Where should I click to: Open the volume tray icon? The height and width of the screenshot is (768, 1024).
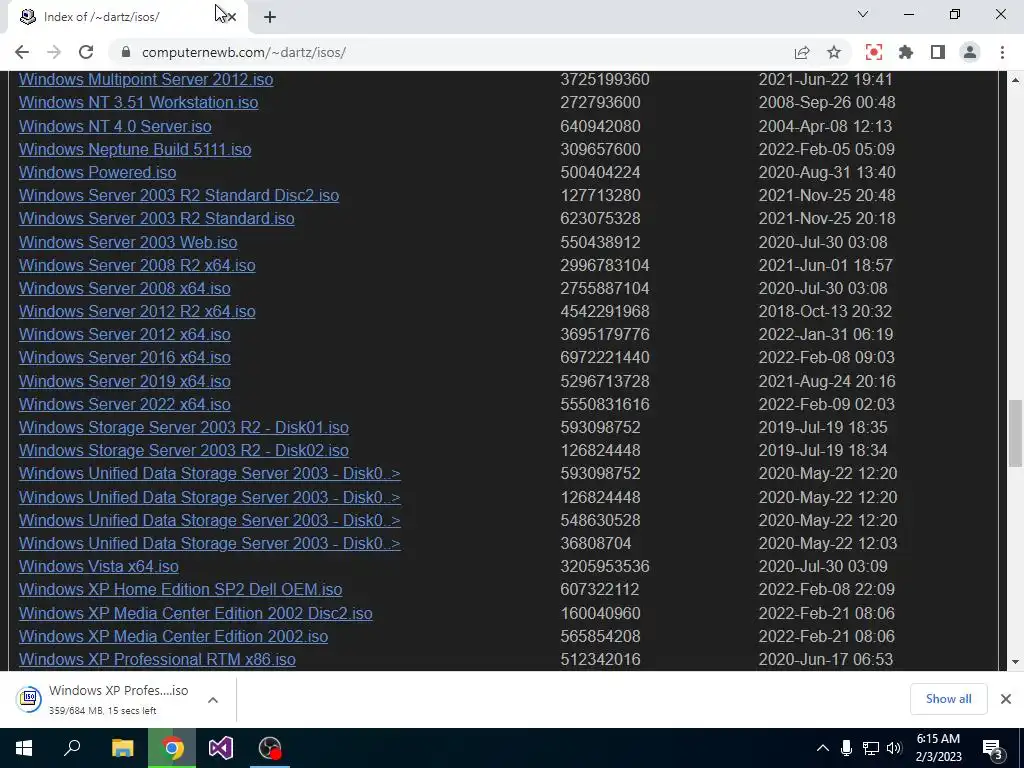pos(894,748)
